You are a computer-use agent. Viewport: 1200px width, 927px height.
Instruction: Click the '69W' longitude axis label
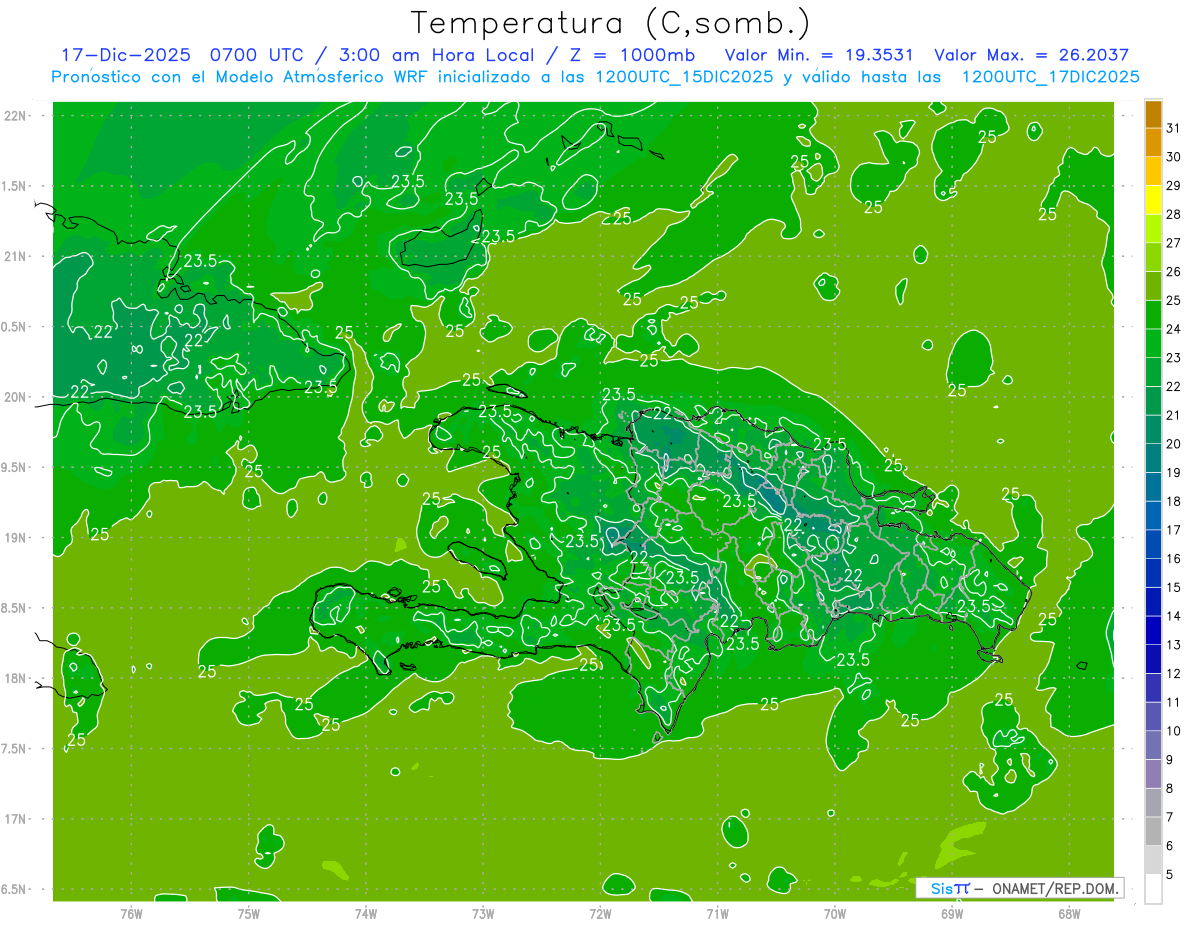(x=952, y=913)
